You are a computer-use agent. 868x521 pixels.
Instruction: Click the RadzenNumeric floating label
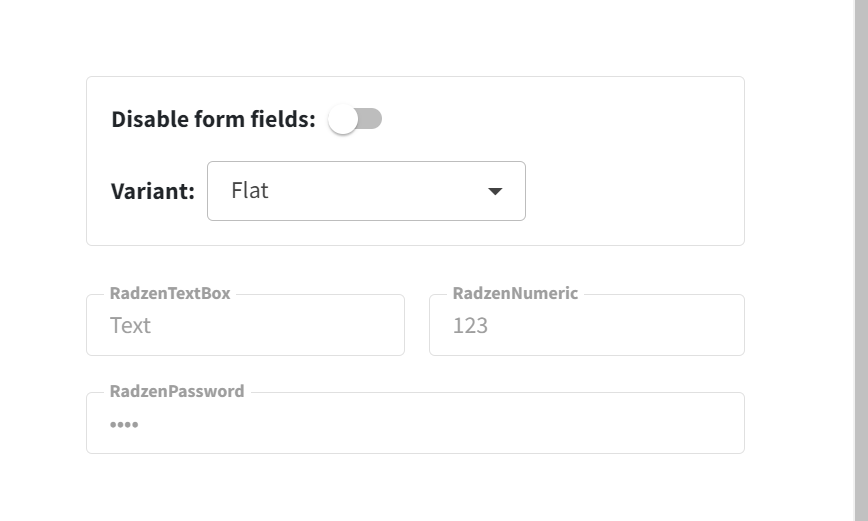tap(515, 293)
